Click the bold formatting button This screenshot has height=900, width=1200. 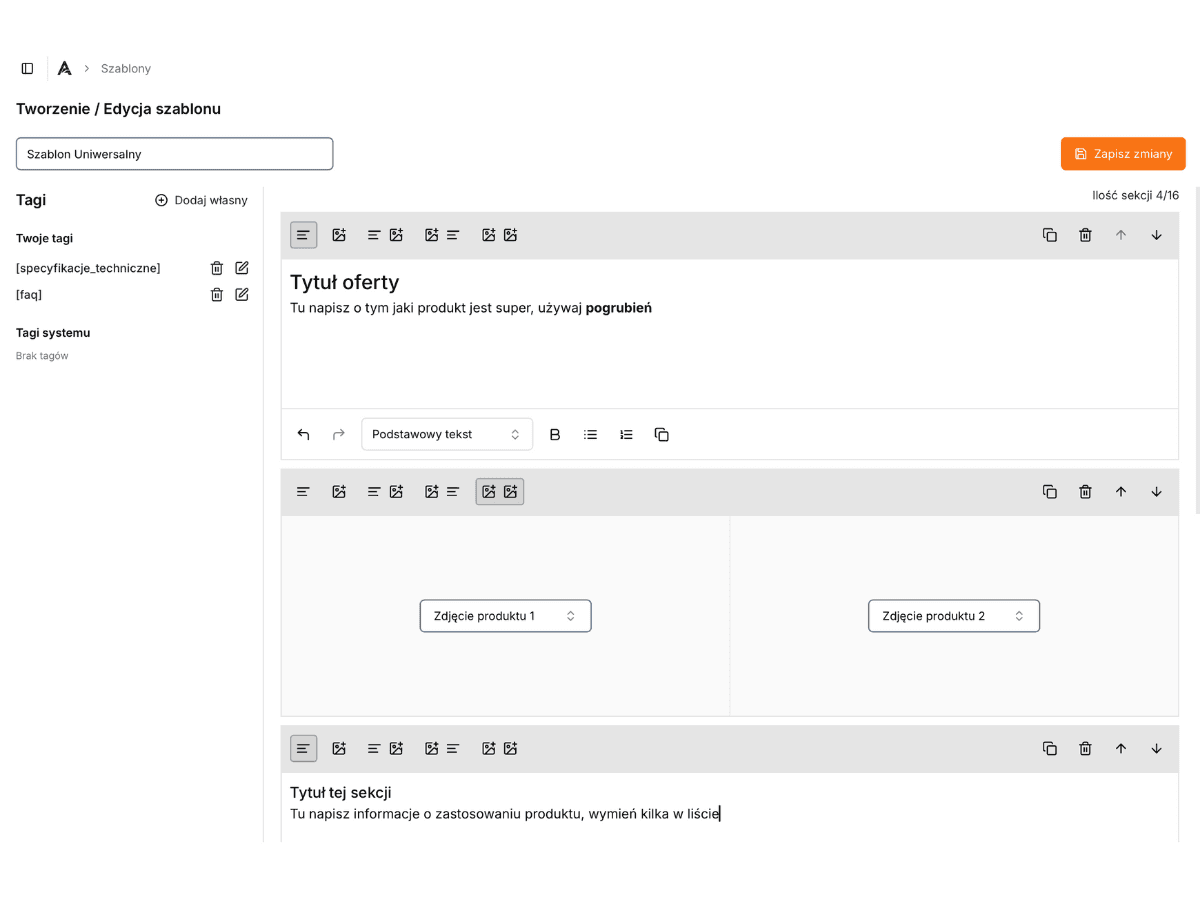555,435
